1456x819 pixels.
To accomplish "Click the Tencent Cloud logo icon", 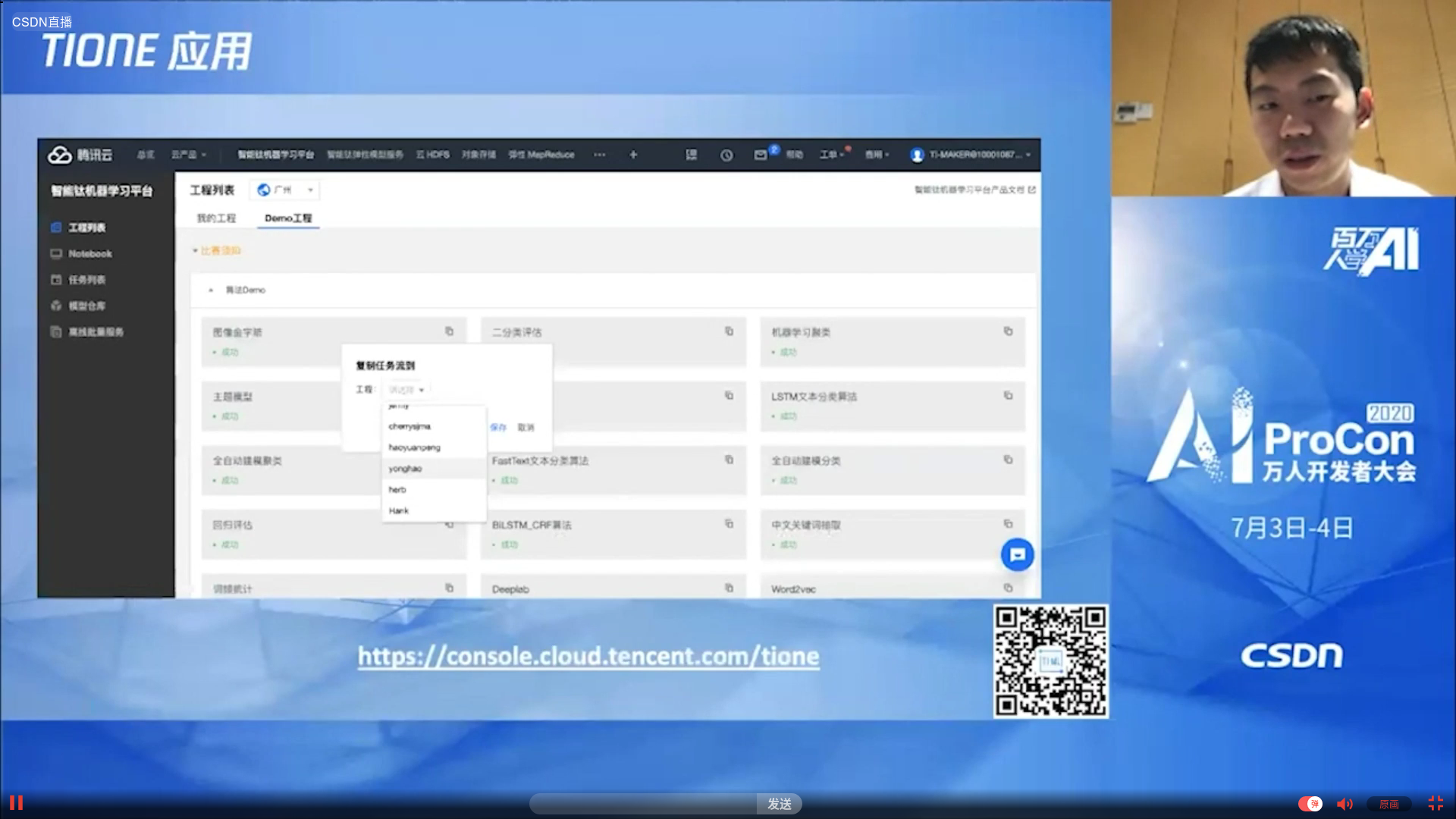I will 60,155.
